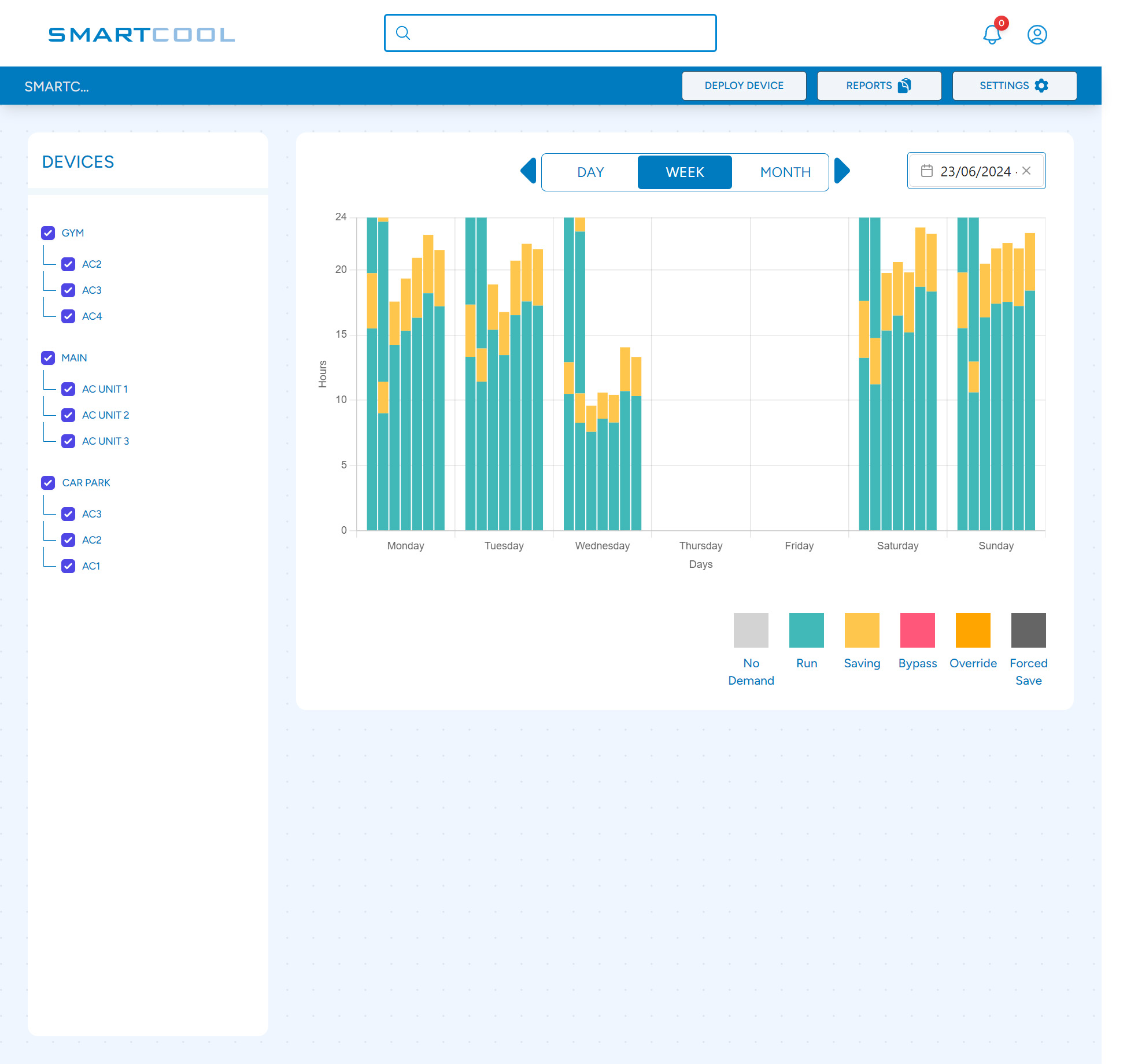
Task: Click the Days x-axis title
Action: [x=701, y=564]
